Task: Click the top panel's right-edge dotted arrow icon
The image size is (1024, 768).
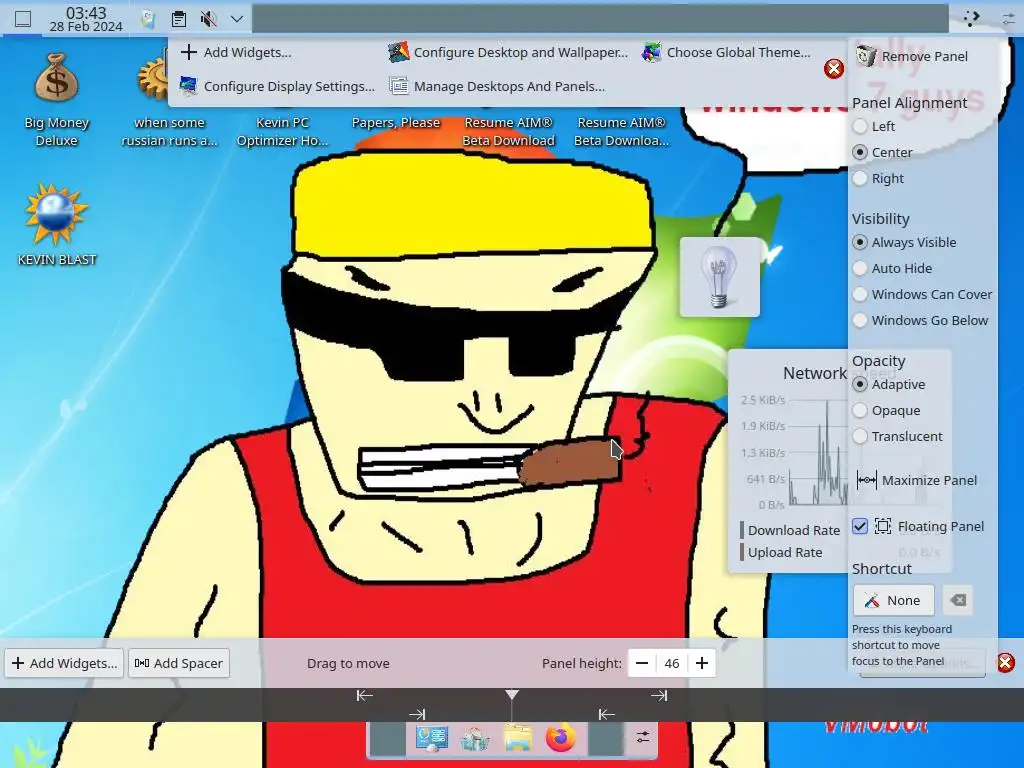Action: coord(971,19)
